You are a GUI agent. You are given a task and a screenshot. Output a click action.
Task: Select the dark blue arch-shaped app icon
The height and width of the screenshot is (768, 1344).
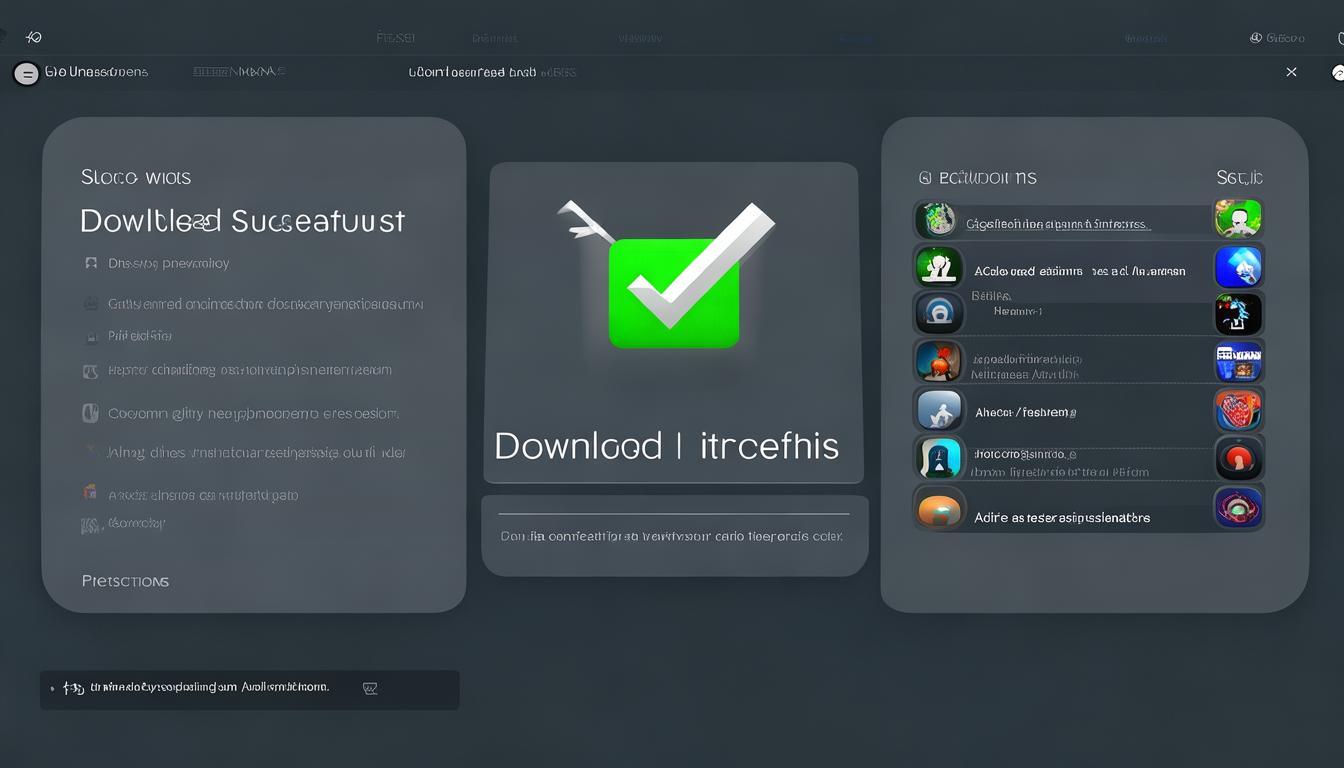pos(938,314)
